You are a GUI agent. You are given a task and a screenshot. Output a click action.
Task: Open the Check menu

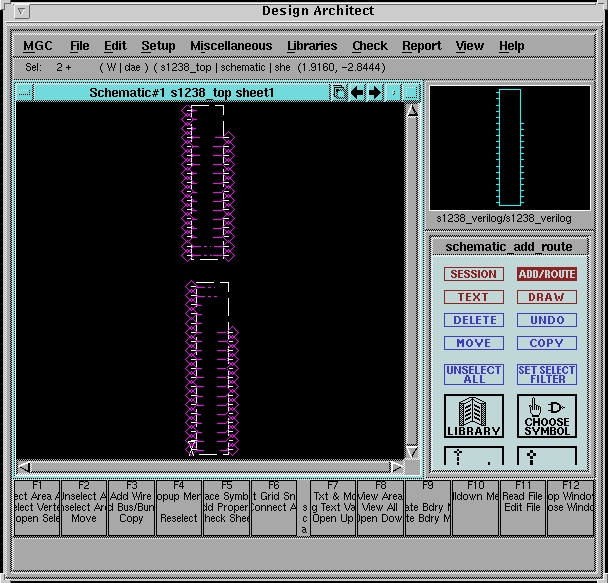coord(369,46)
